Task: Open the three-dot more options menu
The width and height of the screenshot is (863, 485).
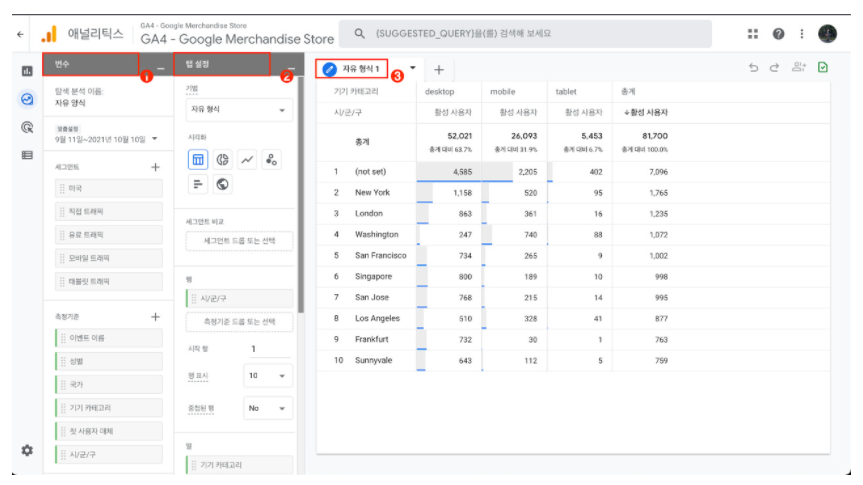Action: click(801, 34)
